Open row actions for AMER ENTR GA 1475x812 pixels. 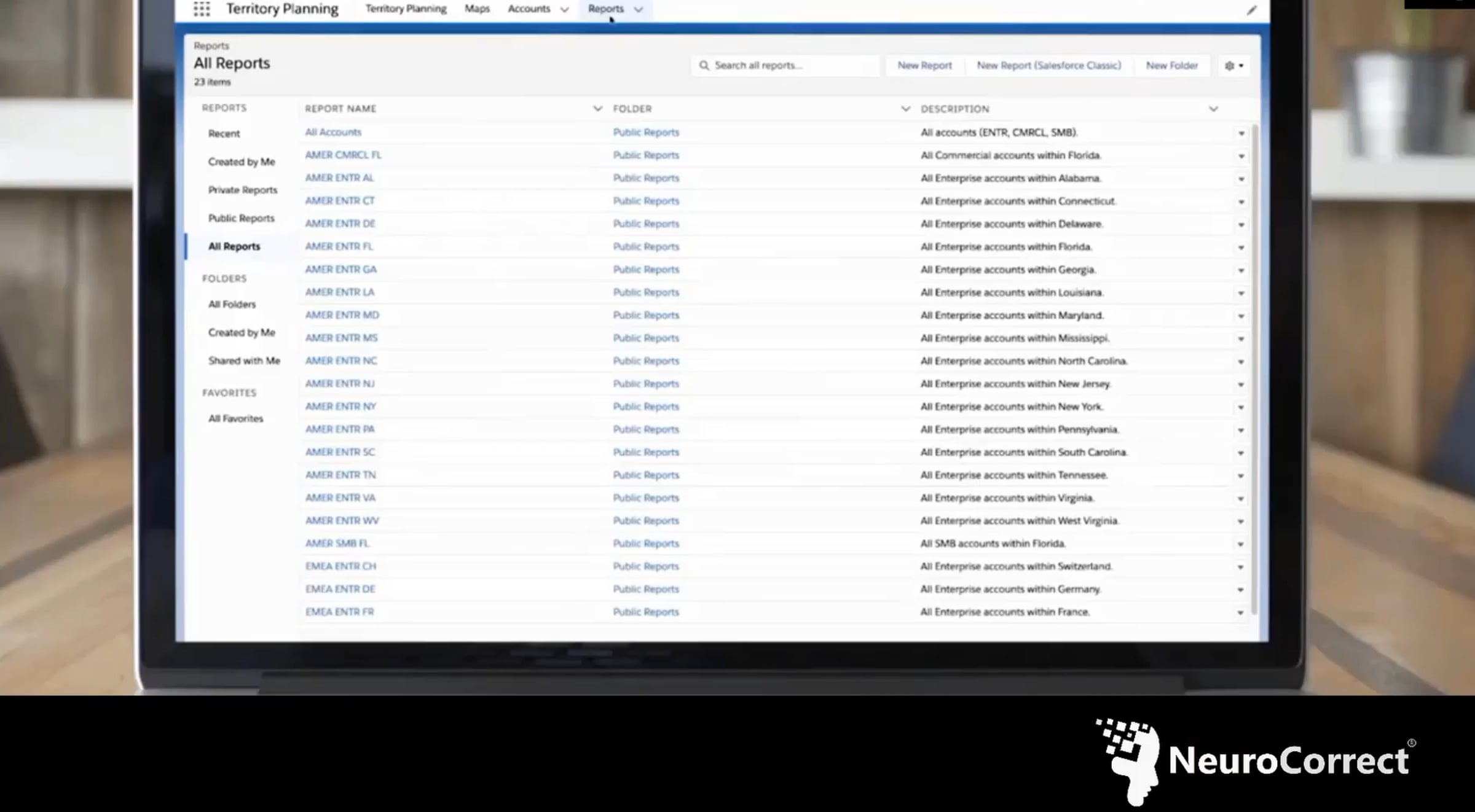(x=1241, y=270)
